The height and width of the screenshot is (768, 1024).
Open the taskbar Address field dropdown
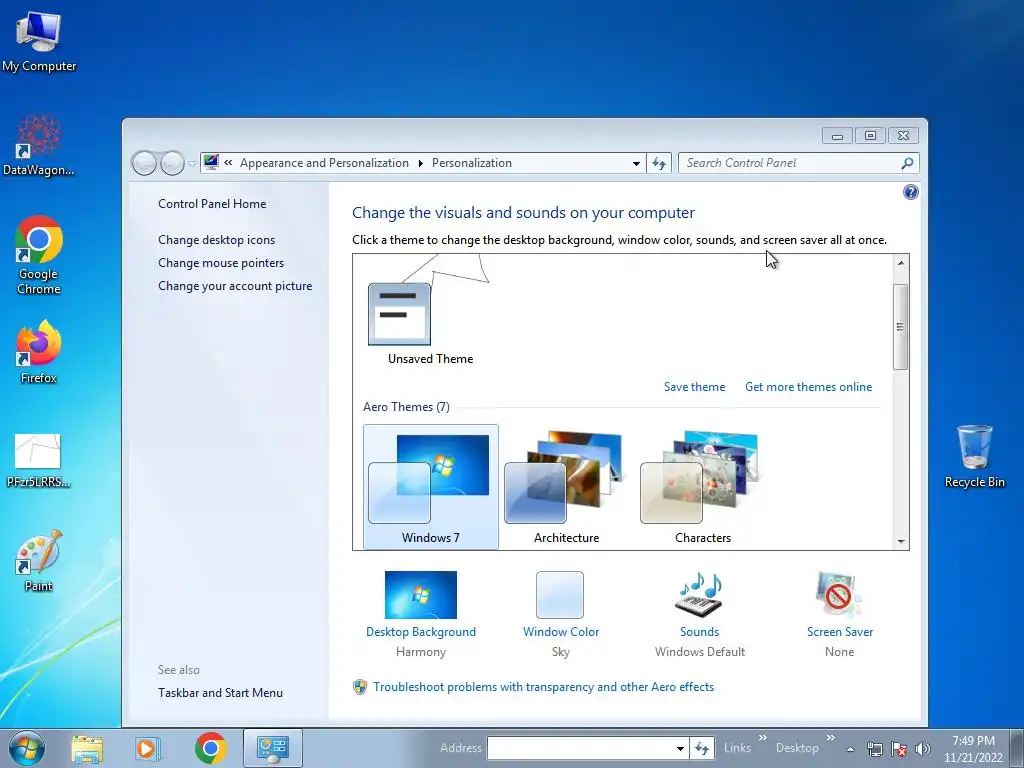pyautogui.click(x=680, y=749)
